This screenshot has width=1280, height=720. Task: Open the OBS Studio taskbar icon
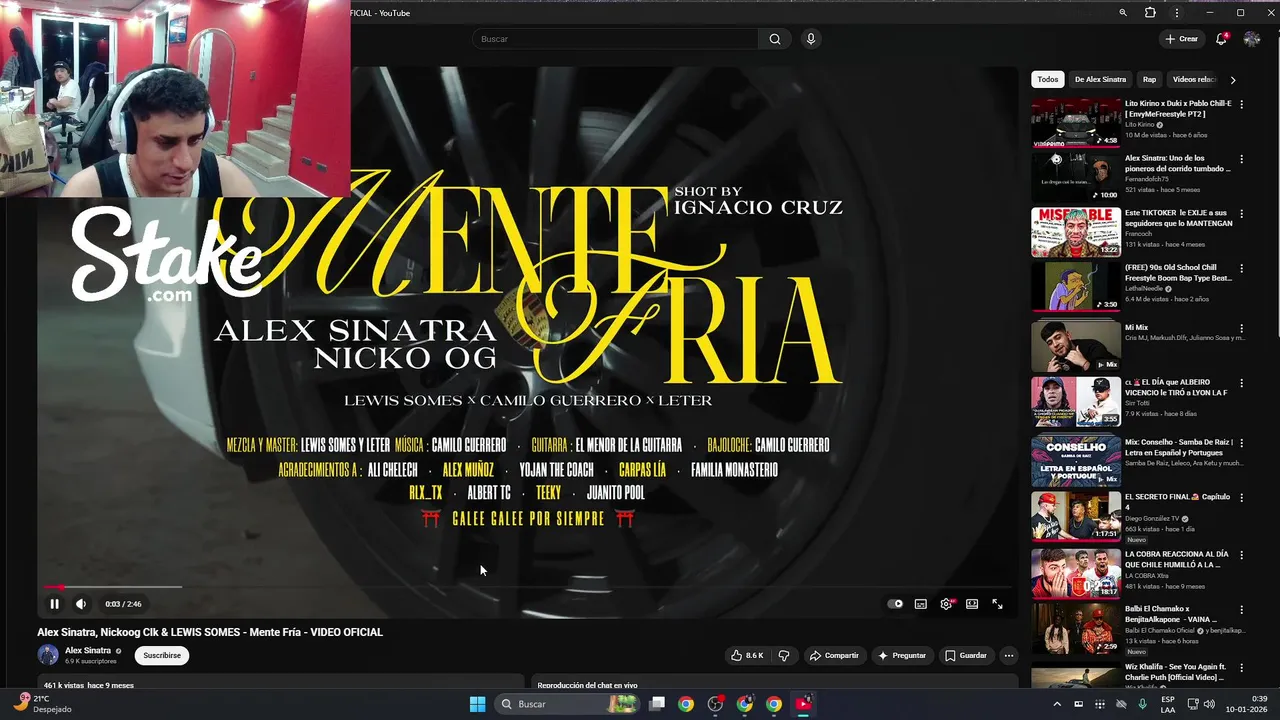point(715,704)
